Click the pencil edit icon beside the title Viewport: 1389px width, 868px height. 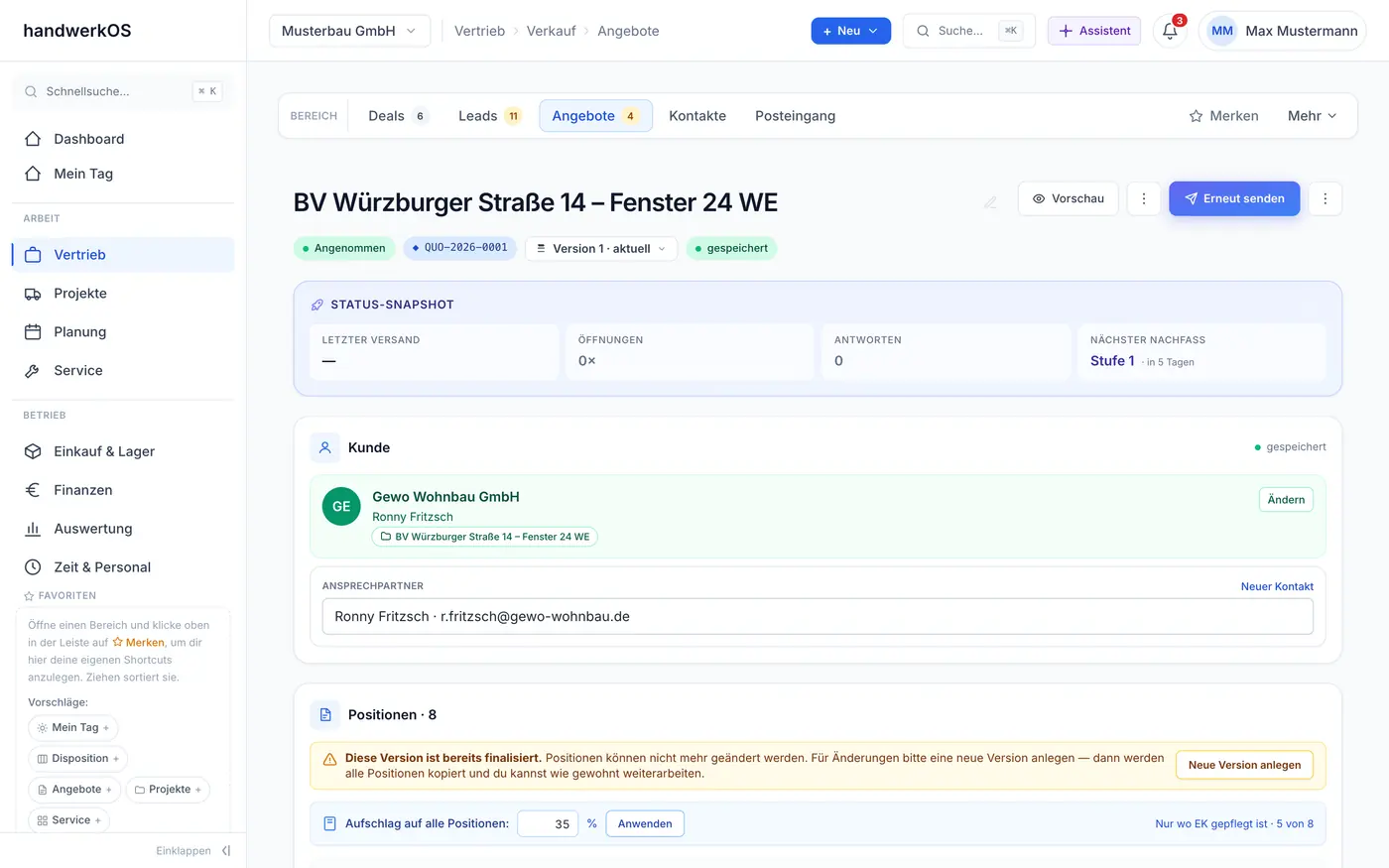click(990, 202)
